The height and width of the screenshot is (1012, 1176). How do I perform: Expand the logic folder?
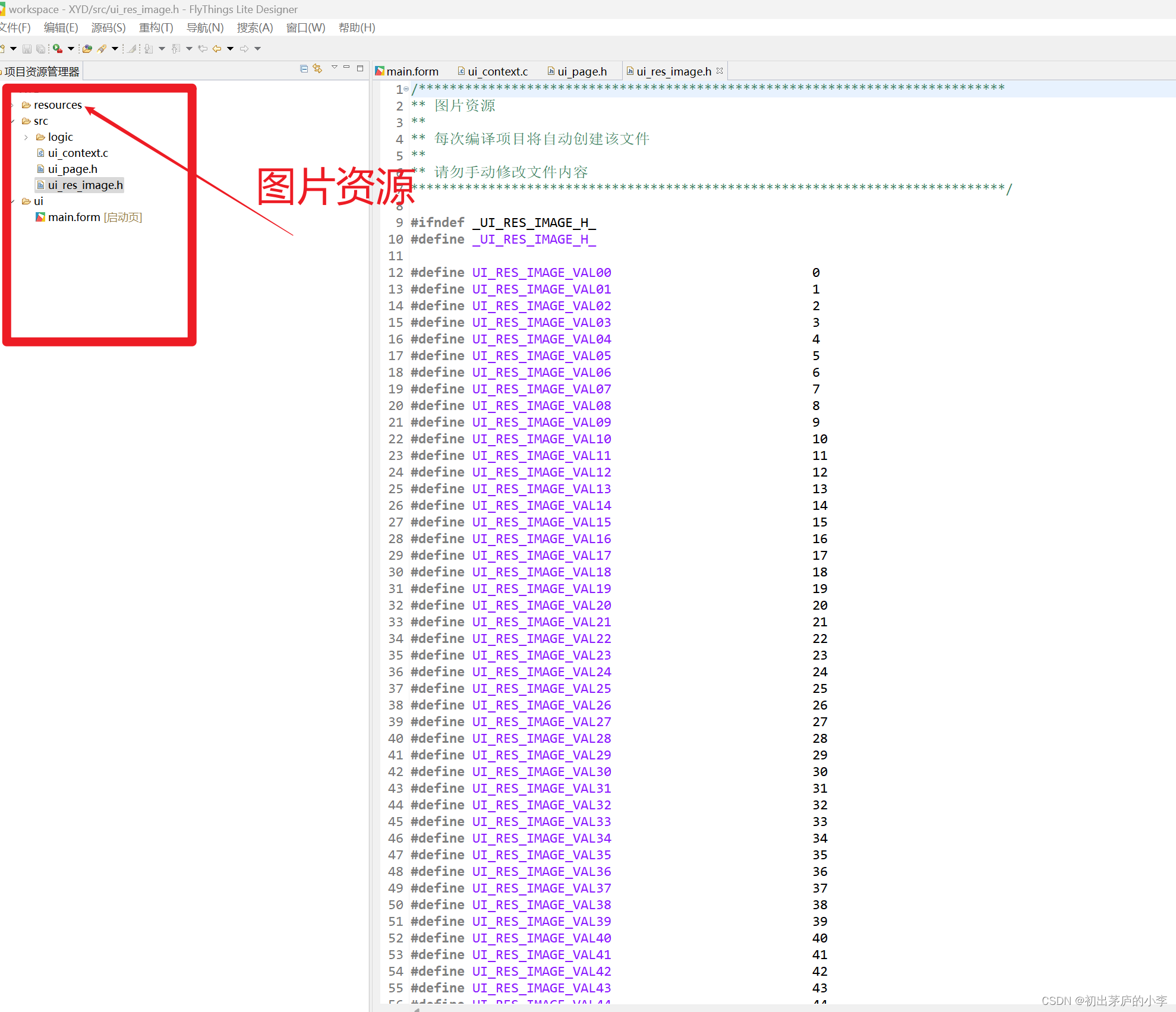tap(26, 137)
